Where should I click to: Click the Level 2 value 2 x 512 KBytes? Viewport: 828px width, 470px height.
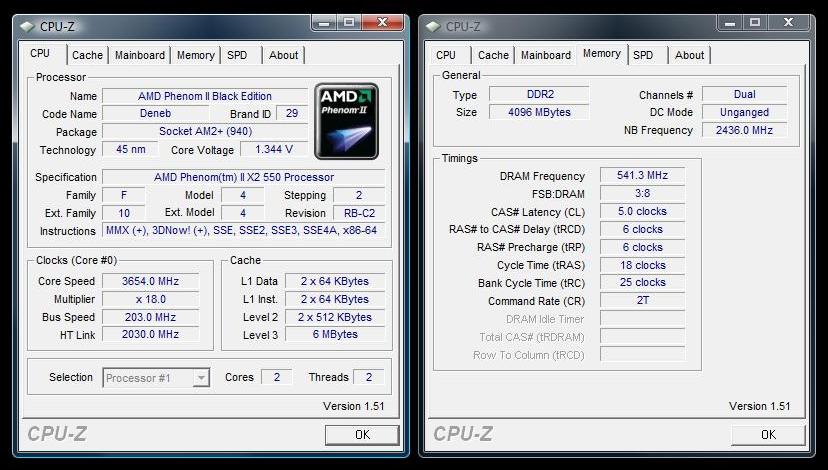(x=335, y=317)
